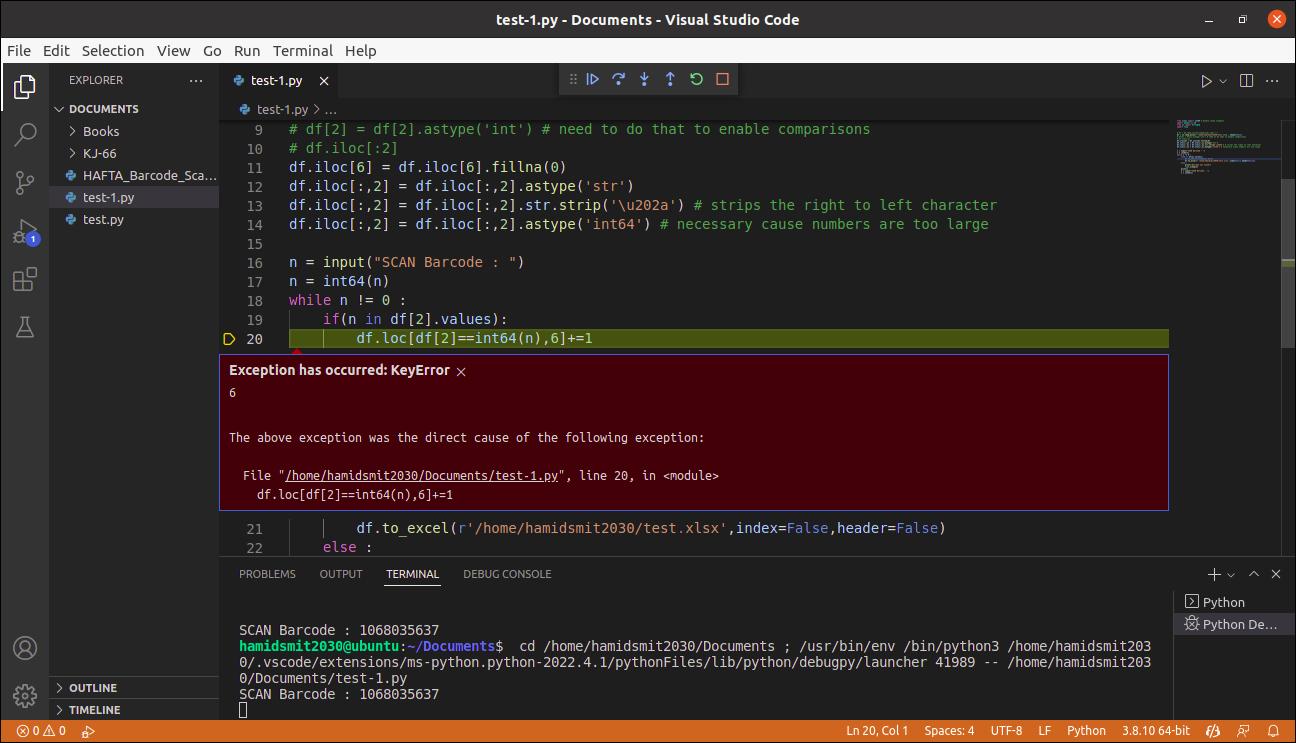Open Explorer views and more actions ellipsis
Screen dimensions: 1296x743
196,80
